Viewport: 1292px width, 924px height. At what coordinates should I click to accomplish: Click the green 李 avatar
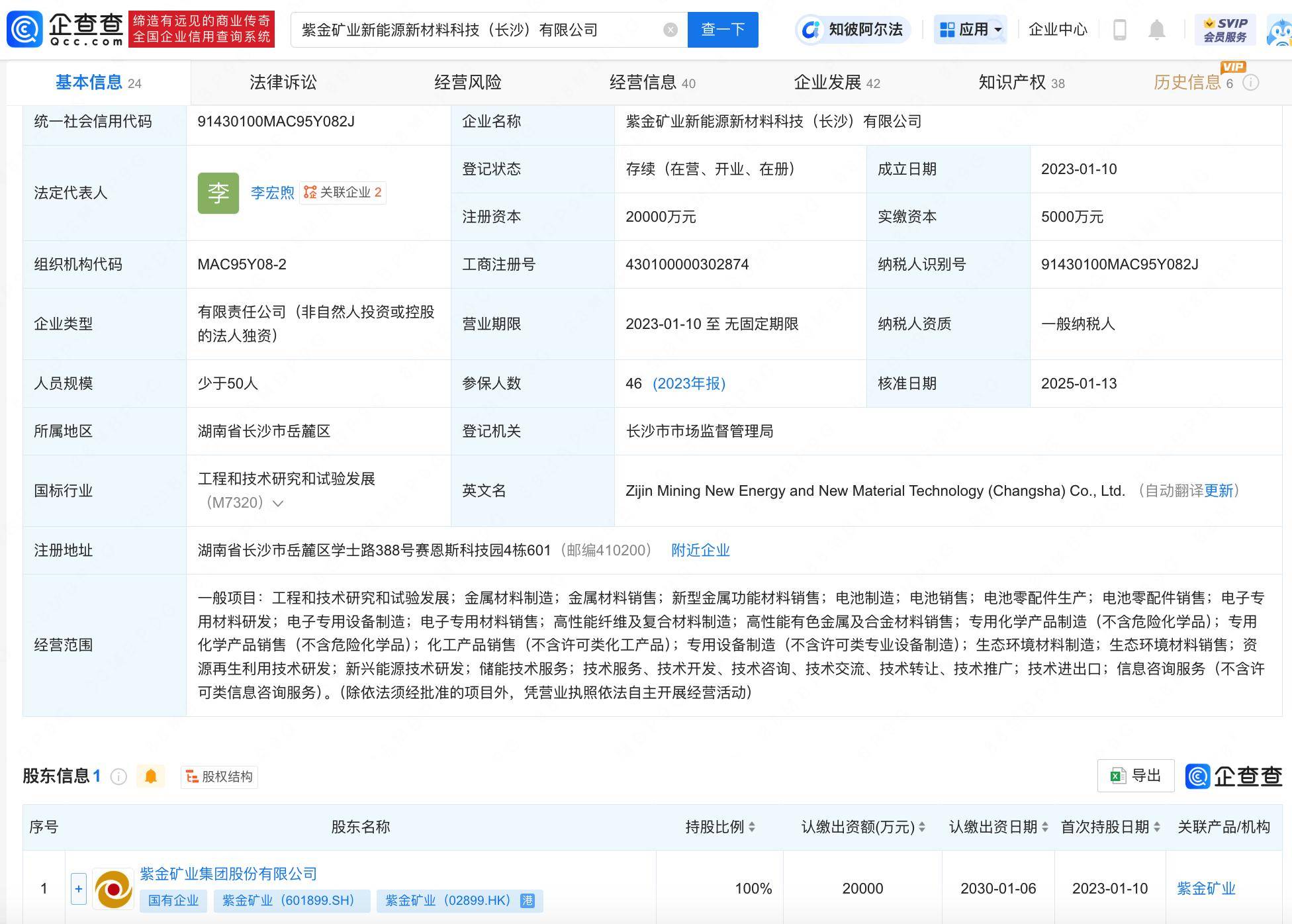(218, 193)
